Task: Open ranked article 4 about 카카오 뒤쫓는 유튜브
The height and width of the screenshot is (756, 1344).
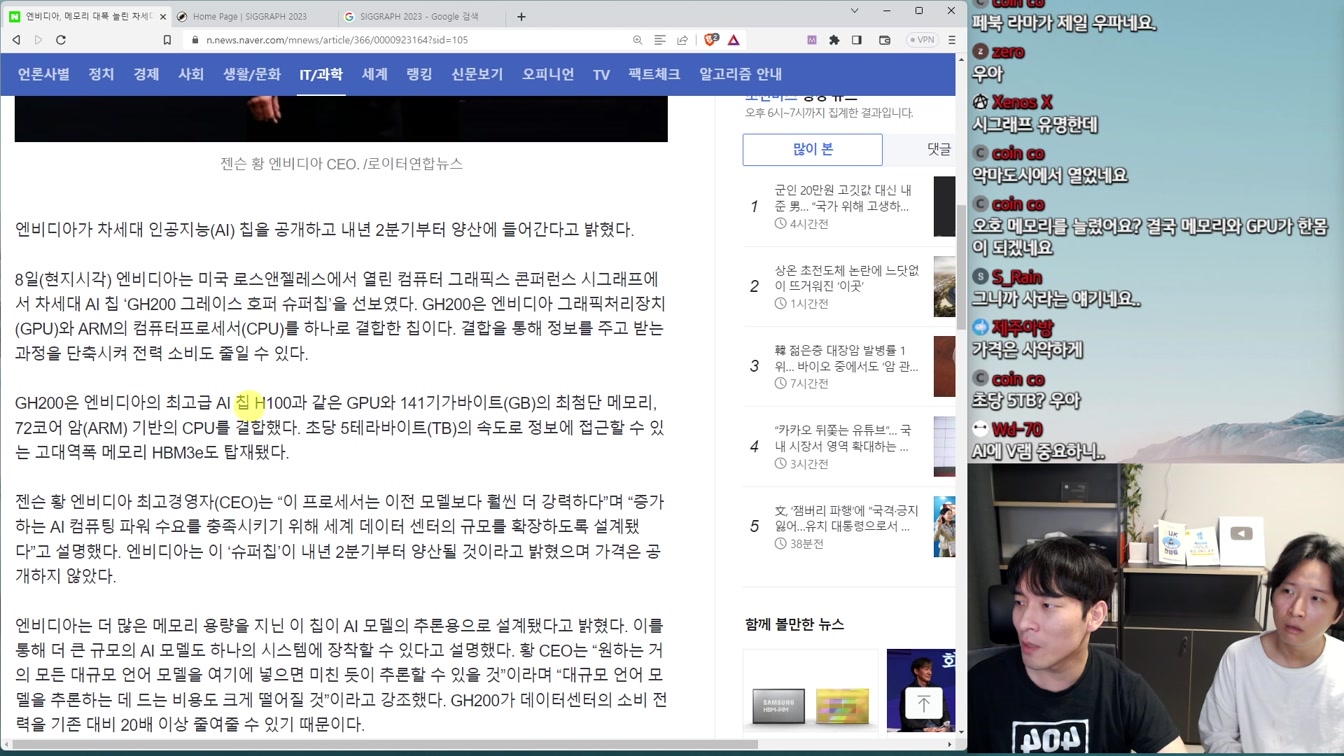Action: [x=843, y=438]
